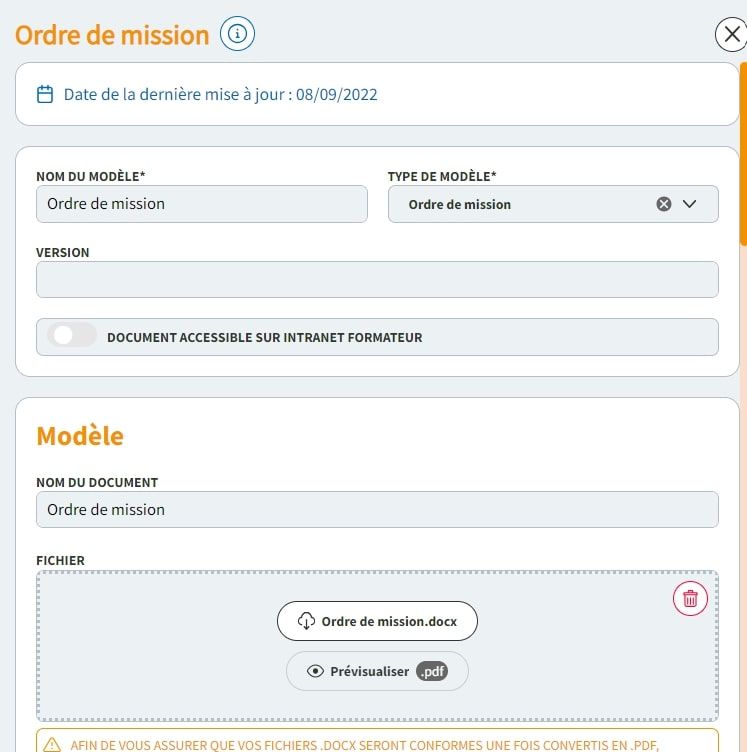Edit the Nom du document field

point(377,510)
